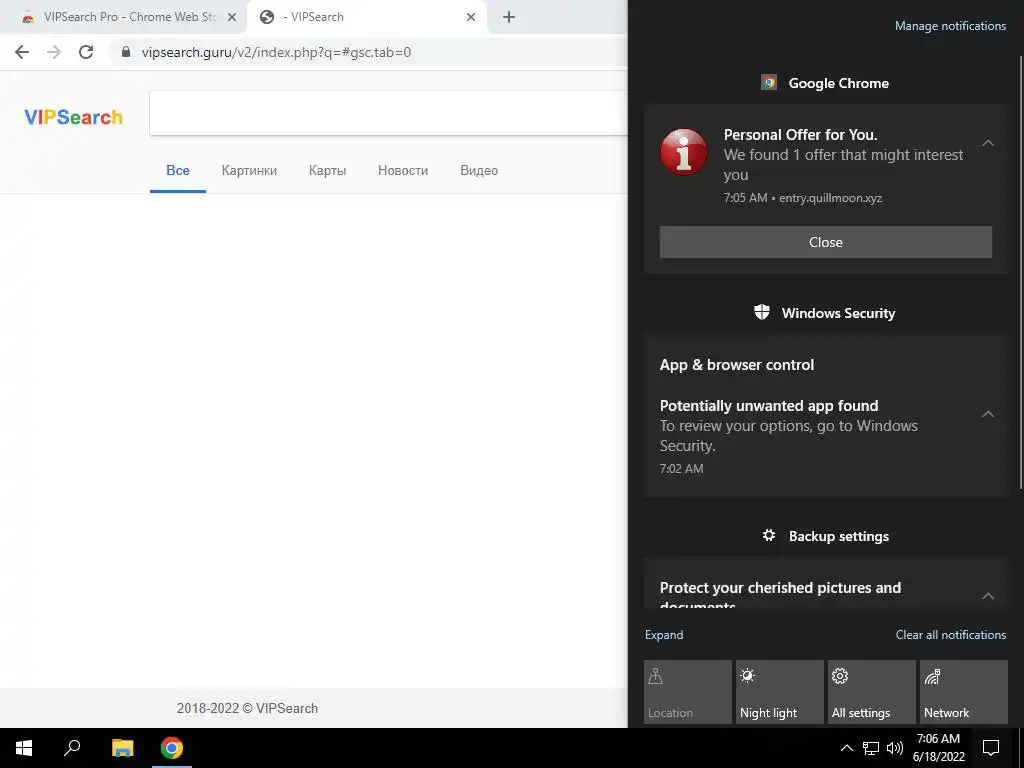Screen dimensions: 1024x768
Task: Go back with the browser back arrow
Action: 22,52
